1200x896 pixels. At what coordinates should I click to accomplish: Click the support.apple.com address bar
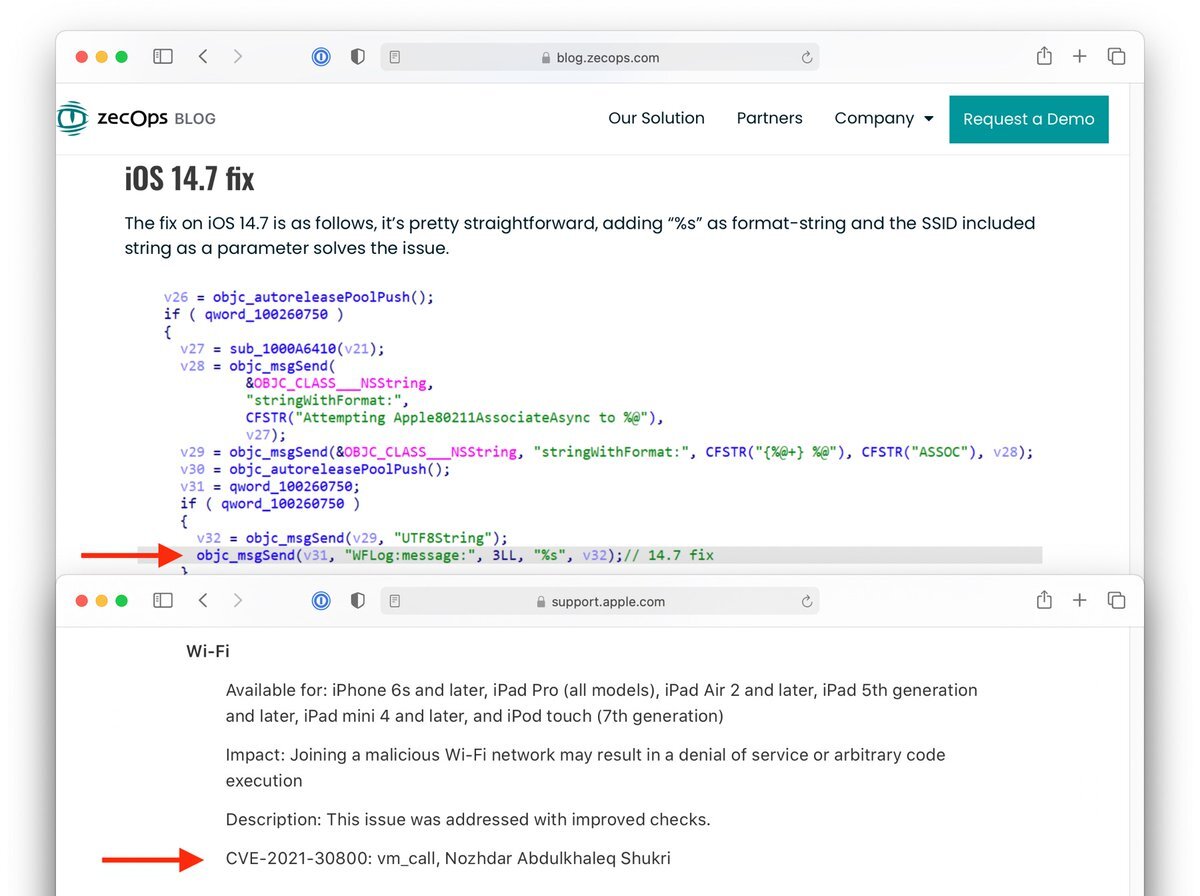[x=600, y=601]
